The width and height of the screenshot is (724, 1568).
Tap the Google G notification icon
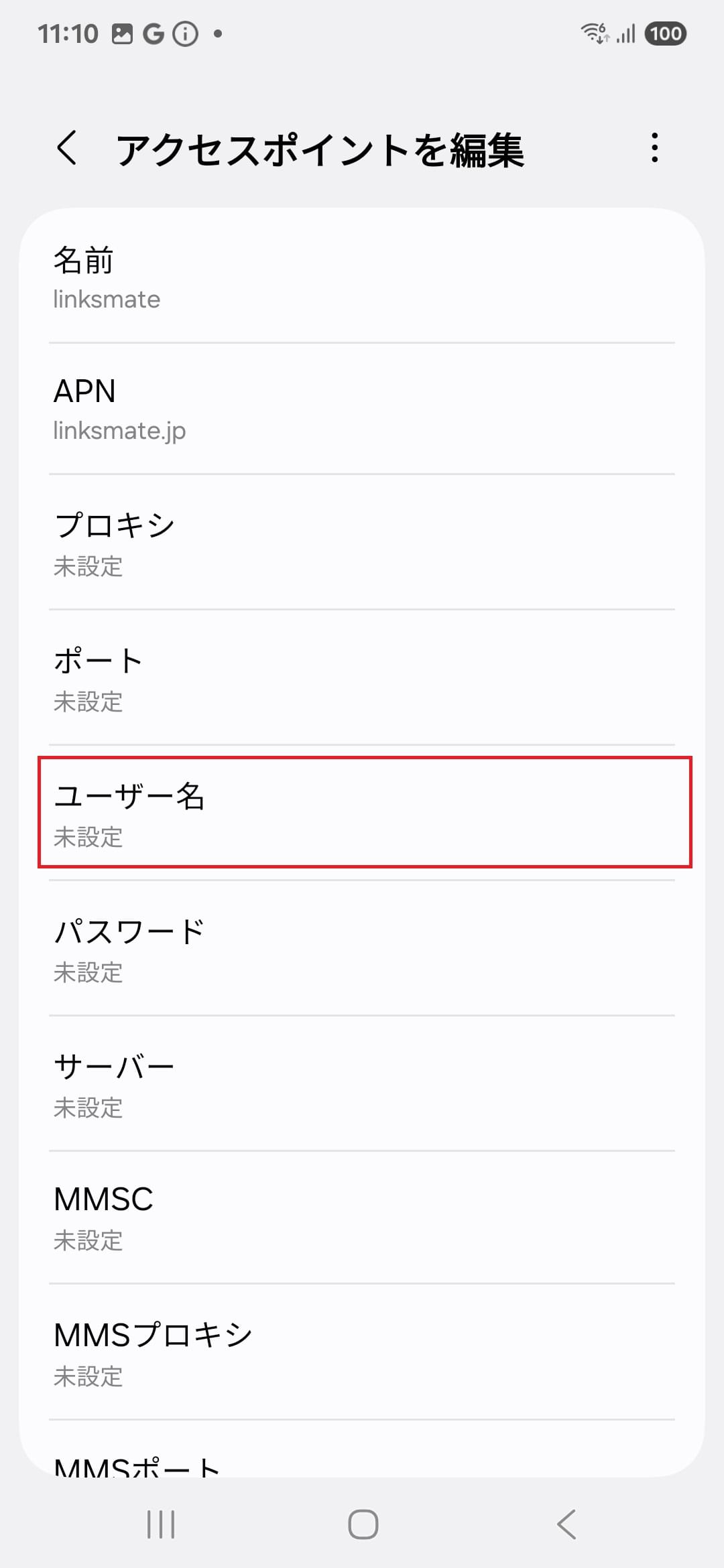[154, 34]
